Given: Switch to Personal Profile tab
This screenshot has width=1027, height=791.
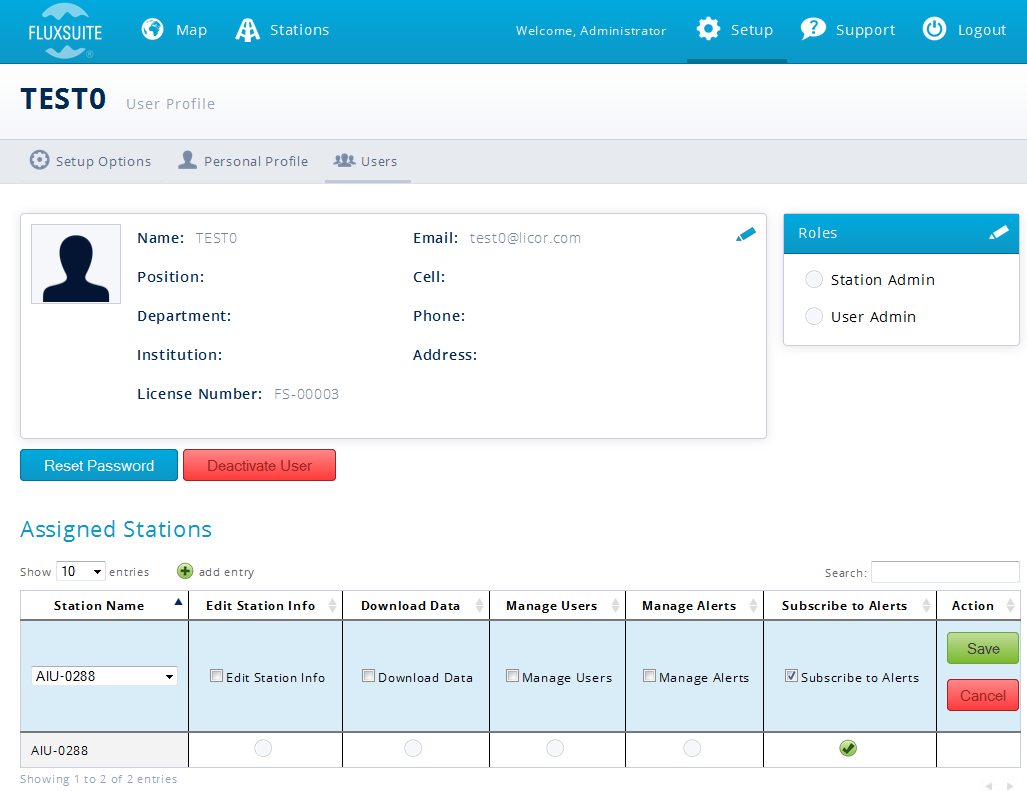Looking at the screenshot, I should point(243,161).
